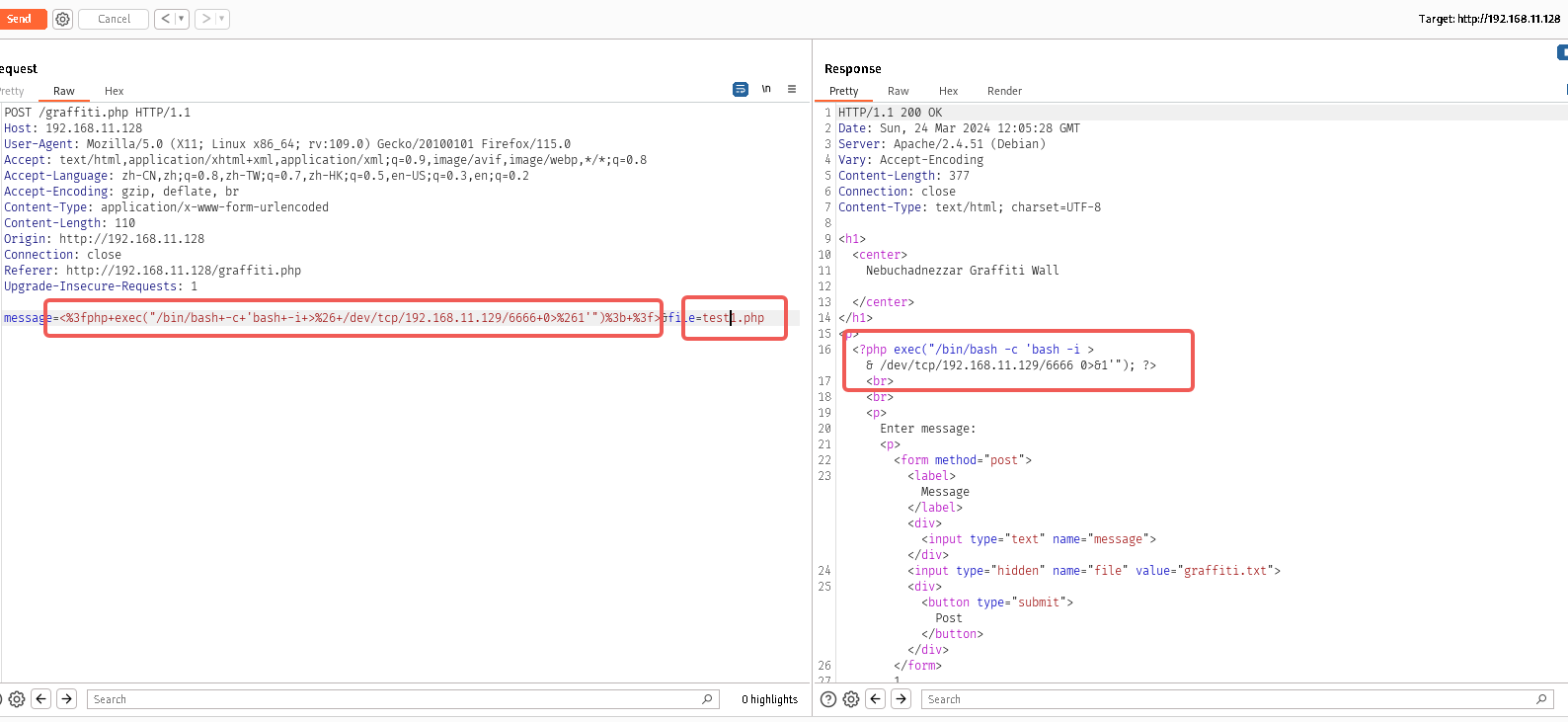Open Request search settings gear

pos(17,699)
